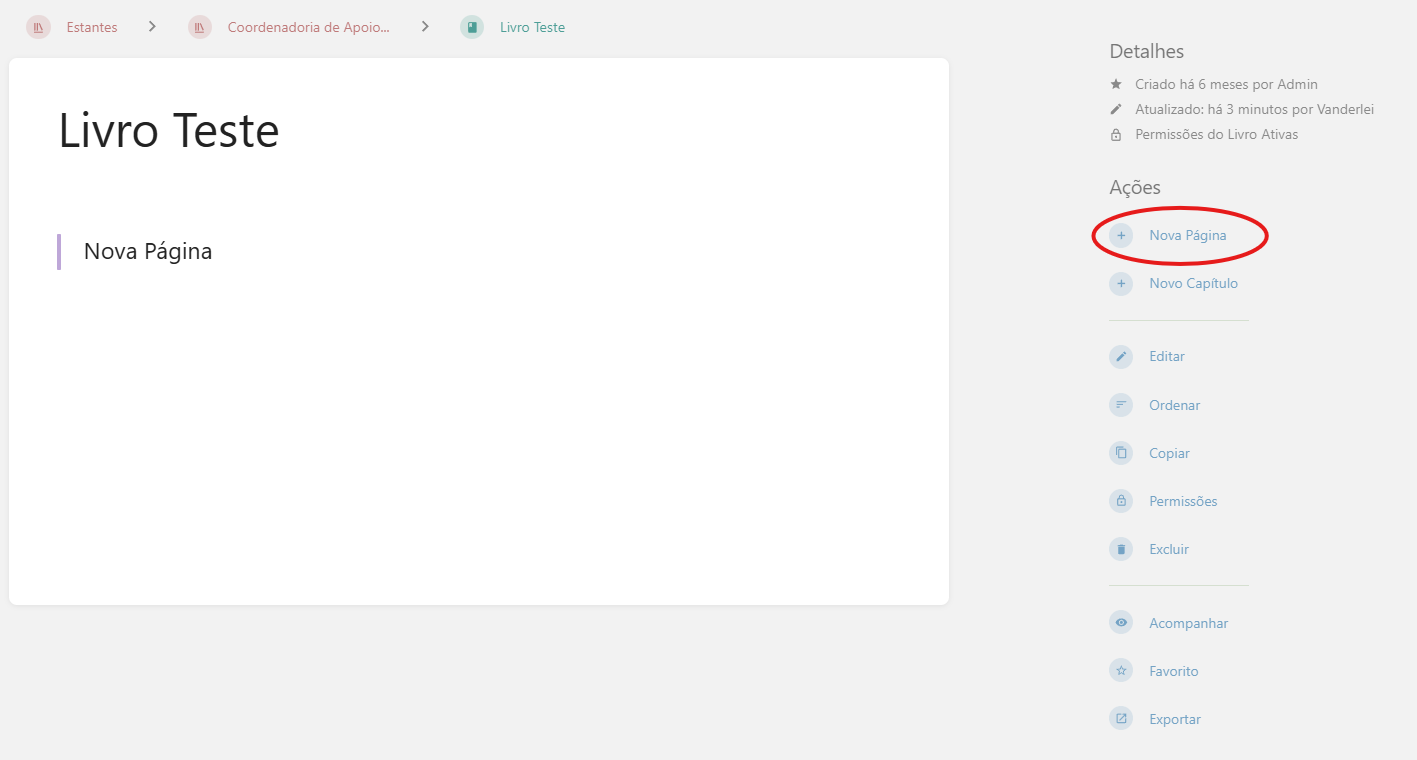Expand the chevron after Coordenadoria de Apoio
The image size is (1417, 760).
tap(425, 27)
